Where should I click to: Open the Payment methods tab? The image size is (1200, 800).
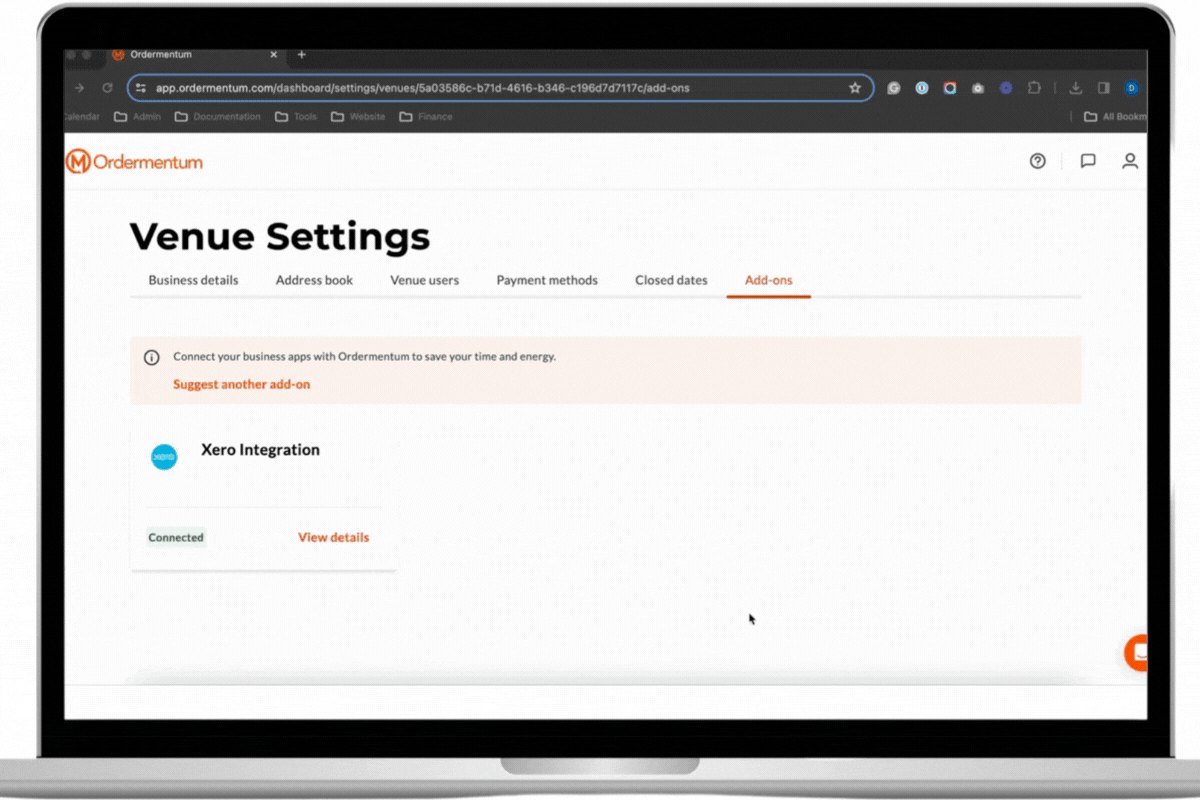[547, 280]
